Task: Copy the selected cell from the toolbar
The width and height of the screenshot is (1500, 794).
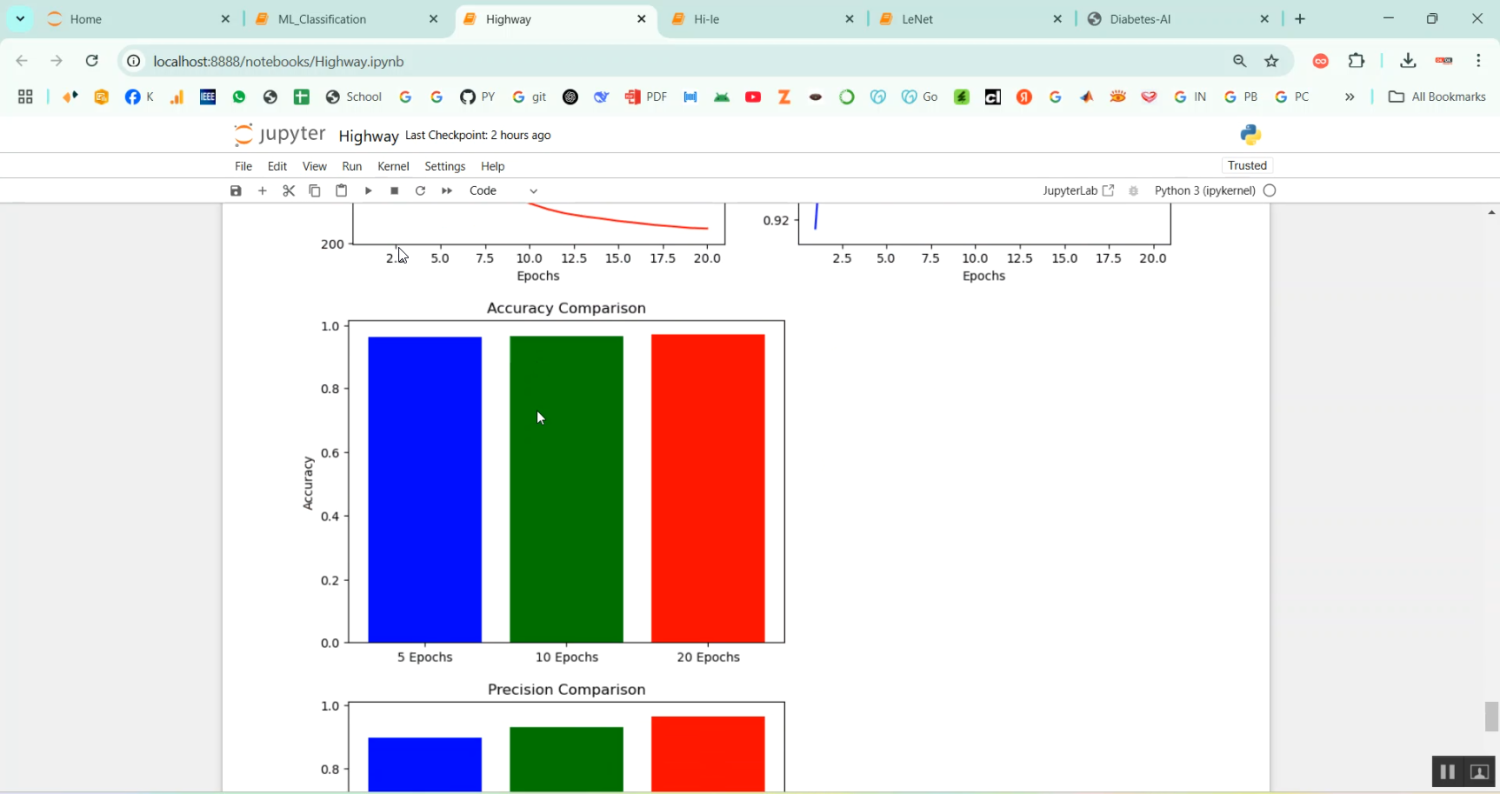Action: coord(315,191)
